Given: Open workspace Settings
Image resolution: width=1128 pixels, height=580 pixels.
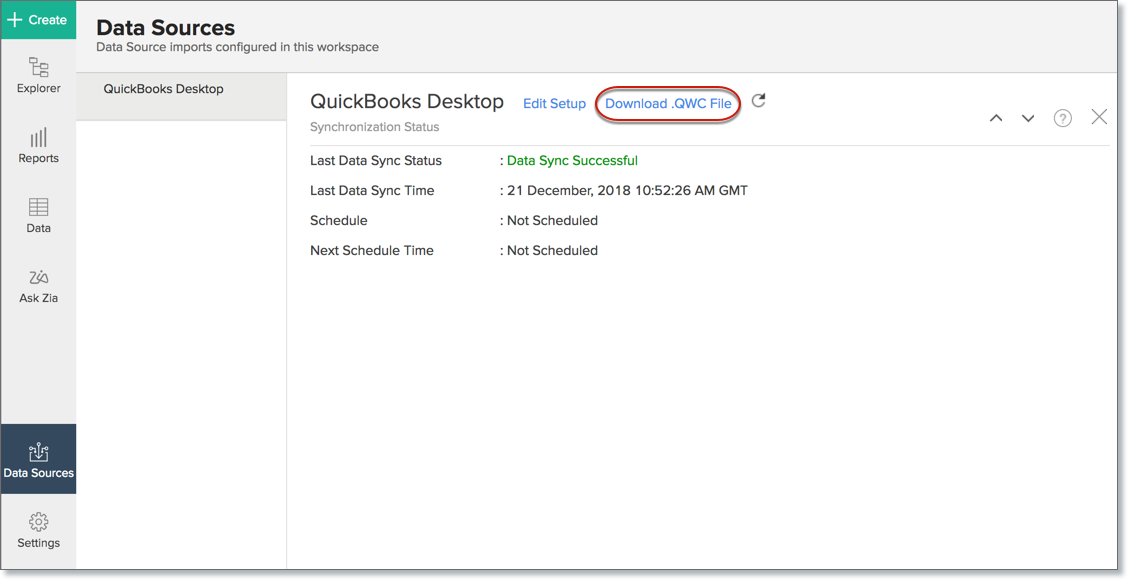Looking at the screenshot, I should 38,530.
